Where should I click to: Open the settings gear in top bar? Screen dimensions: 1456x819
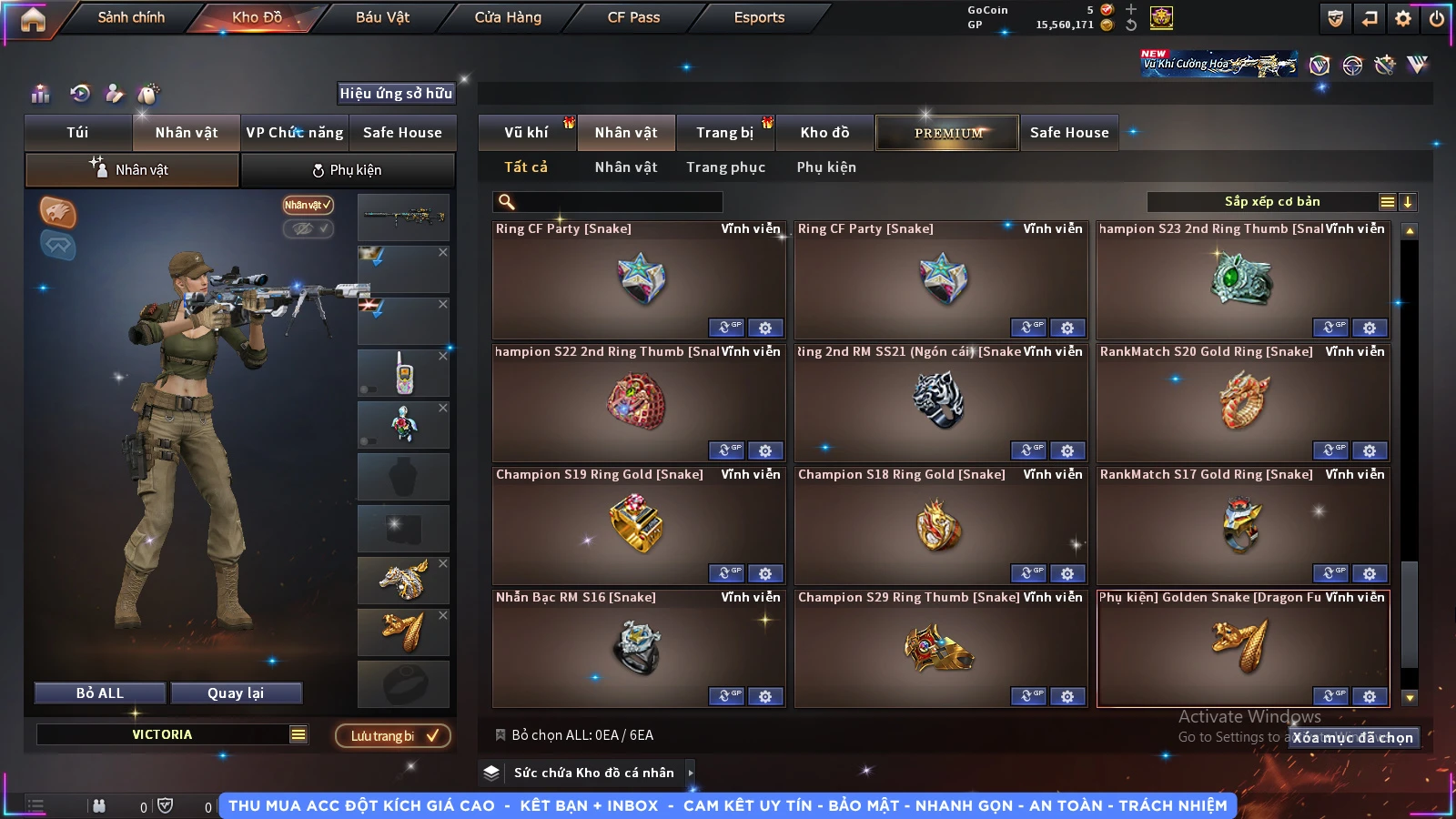click(1403, 18)
